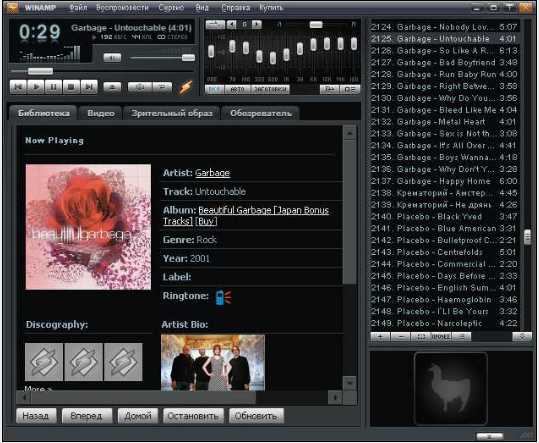539x443 pixels.
Task: Click the [Buy] link
Action: point(206,221)
